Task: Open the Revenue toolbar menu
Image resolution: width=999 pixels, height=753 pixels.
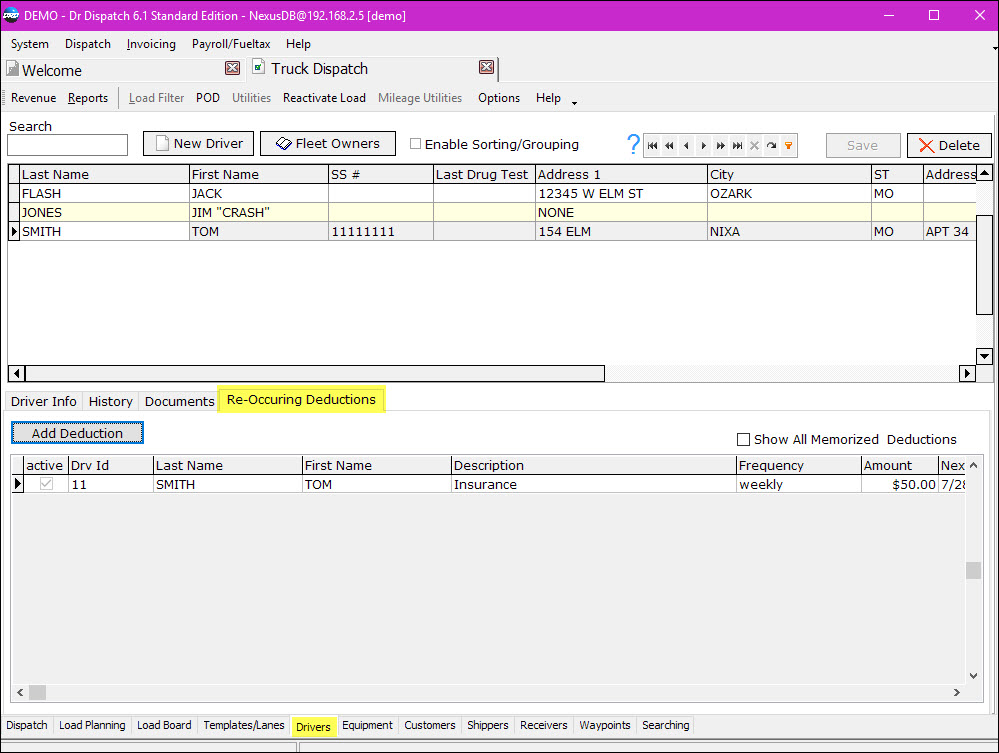Action: (34, 98)
